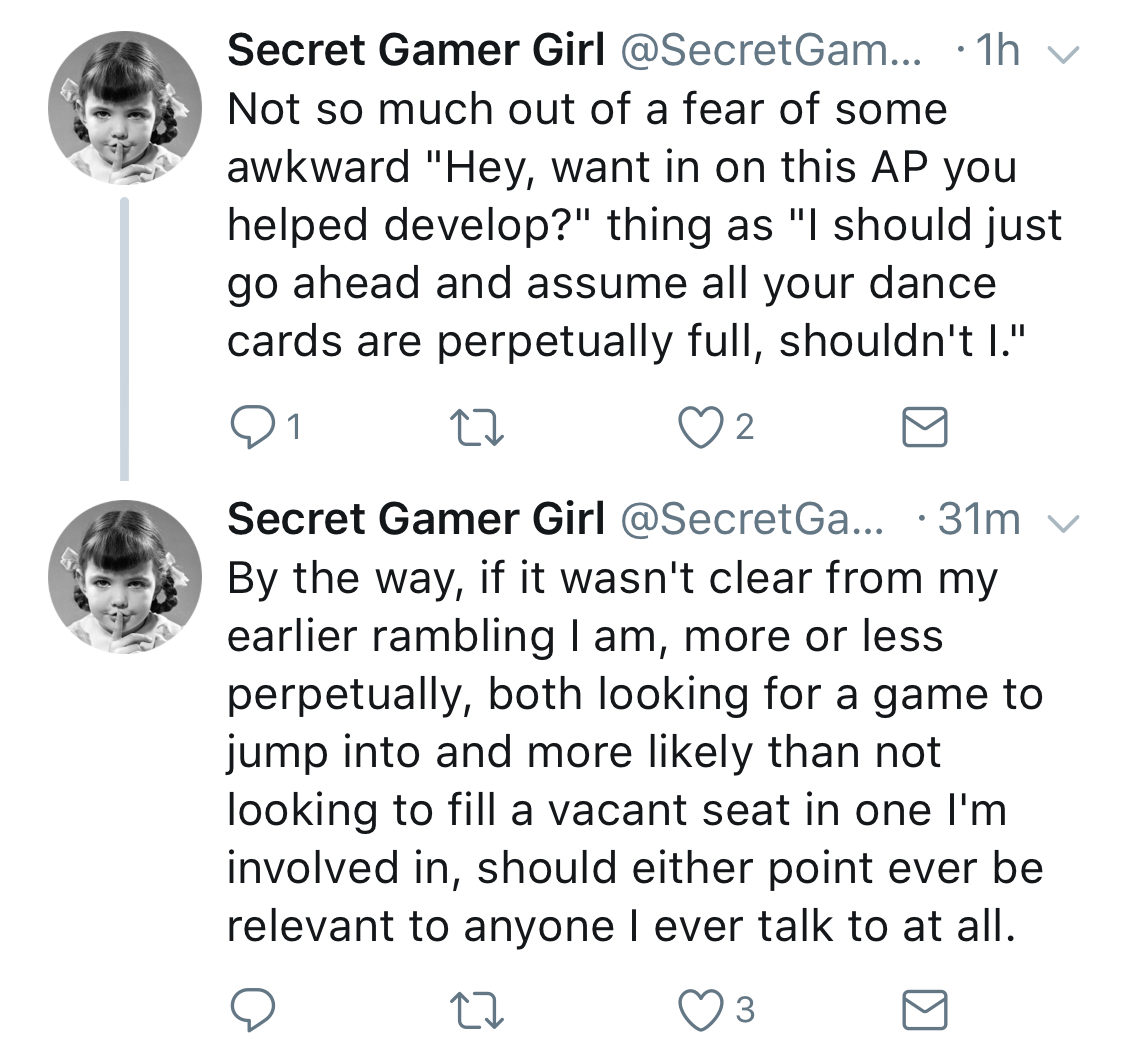This screenshot has width=1125, height=1054.
Task: Open second tweet text about earlier rambling
Action: point(635,752)
